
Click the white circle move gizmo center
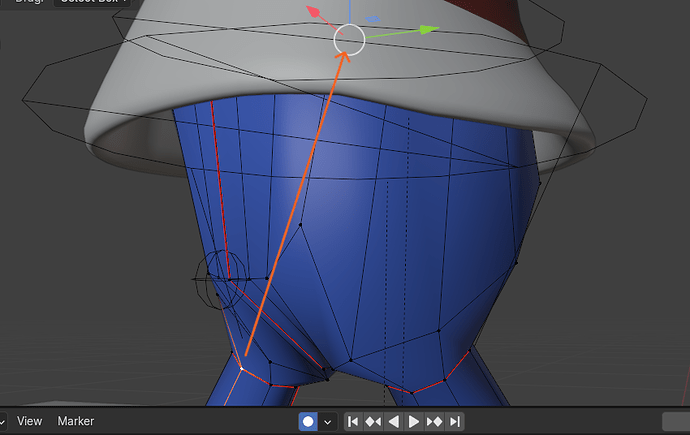[x=349, y=40]
